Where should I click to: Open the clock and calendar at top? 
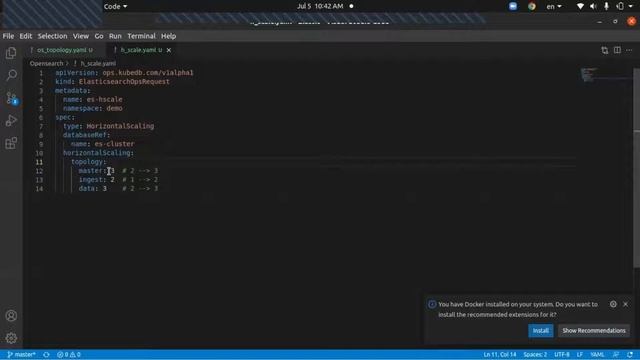coord(320,6)
